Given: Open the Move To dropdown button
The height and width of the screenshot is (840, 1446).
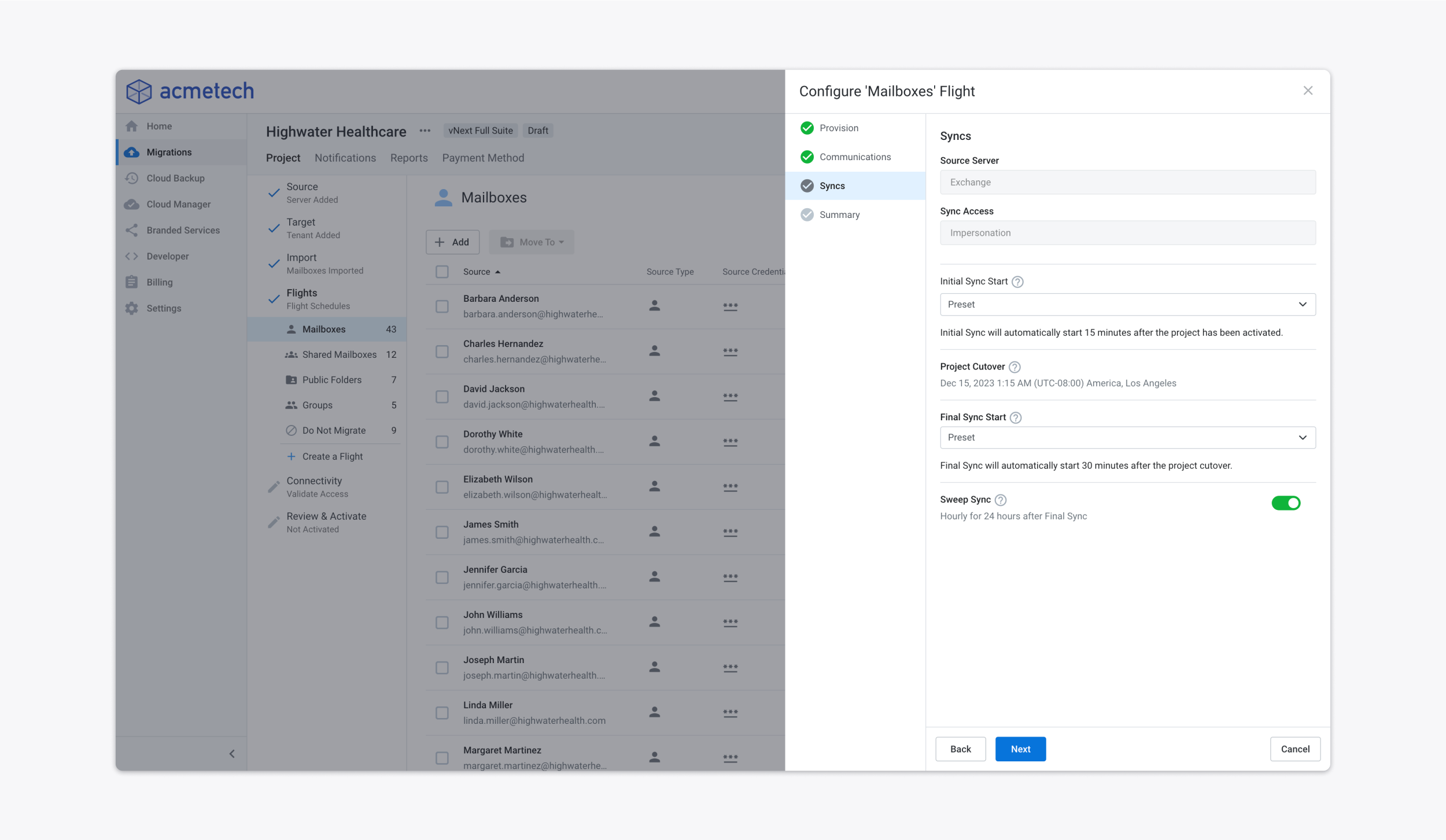Looking at the screenshot, I should click(x=532, y=242).
